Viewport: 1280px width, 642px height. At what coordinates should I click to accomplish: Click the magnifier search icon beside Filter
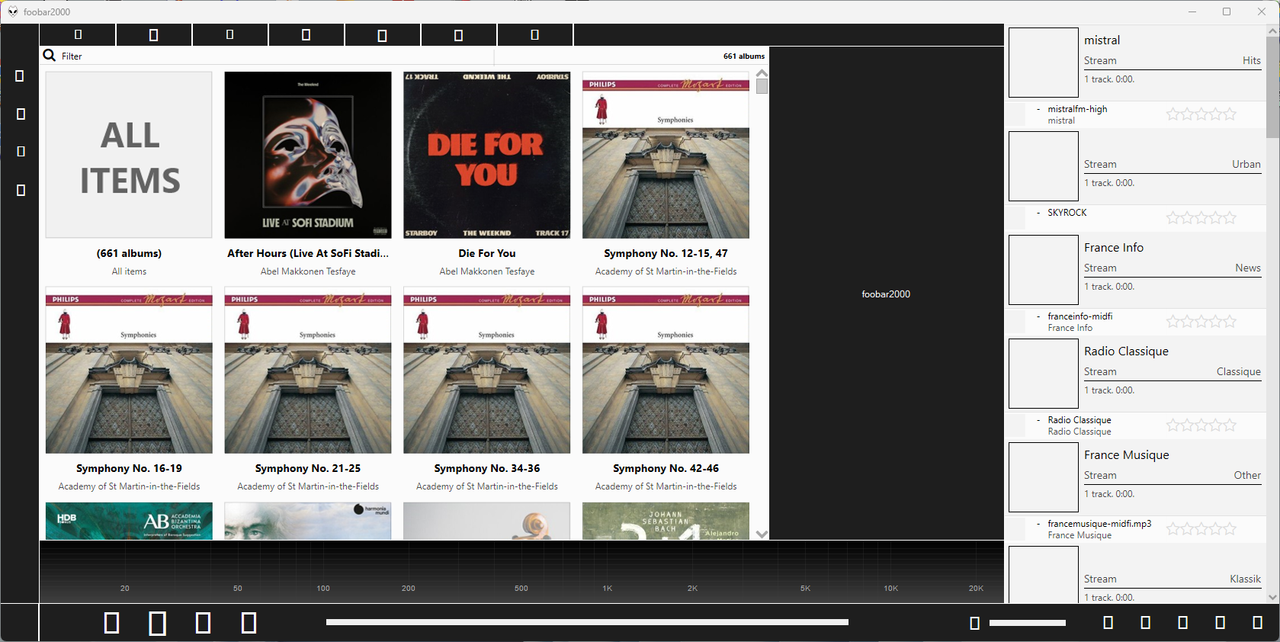coord(49,56)
